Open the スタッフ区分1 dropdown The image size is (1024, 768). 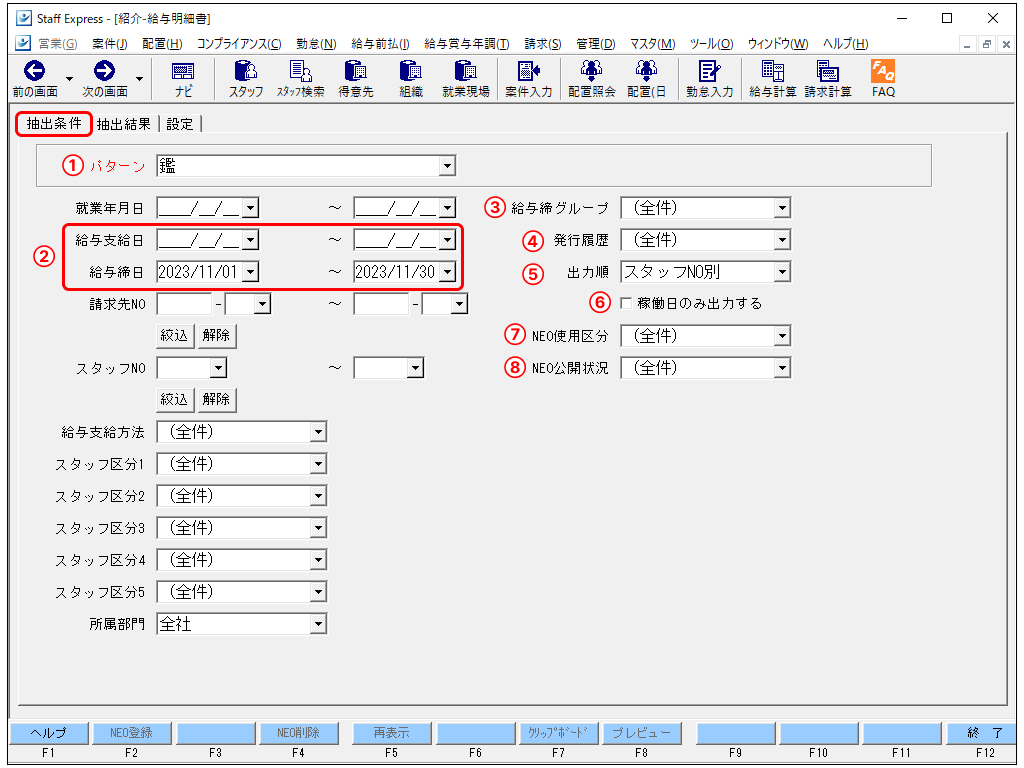tap(317, 464)
